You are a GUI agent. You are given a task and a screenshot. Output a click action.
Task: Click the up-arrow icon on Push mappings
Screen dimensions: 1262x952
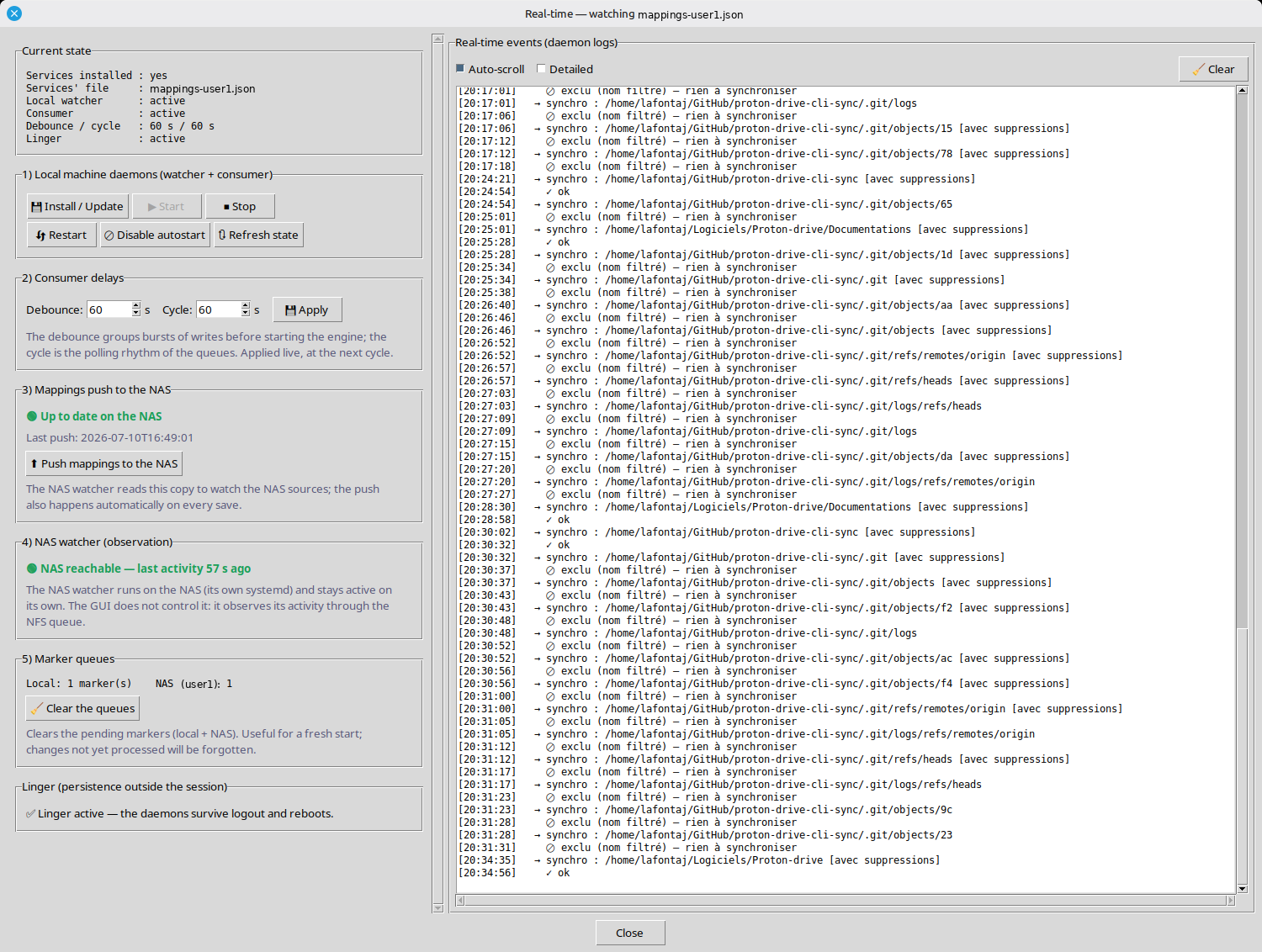coord(34,463)
